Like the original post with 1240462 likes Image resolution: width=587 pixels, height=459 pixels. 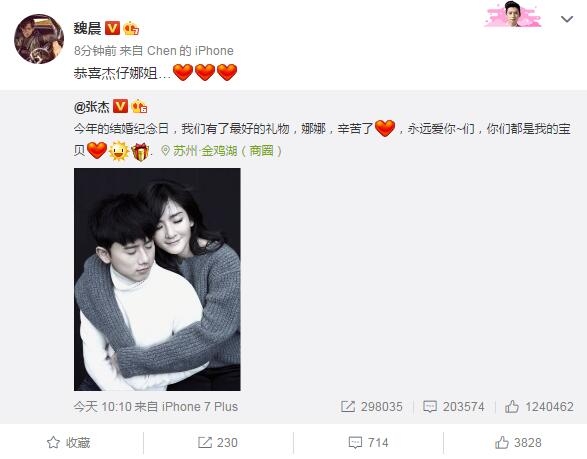pos(539,407)
